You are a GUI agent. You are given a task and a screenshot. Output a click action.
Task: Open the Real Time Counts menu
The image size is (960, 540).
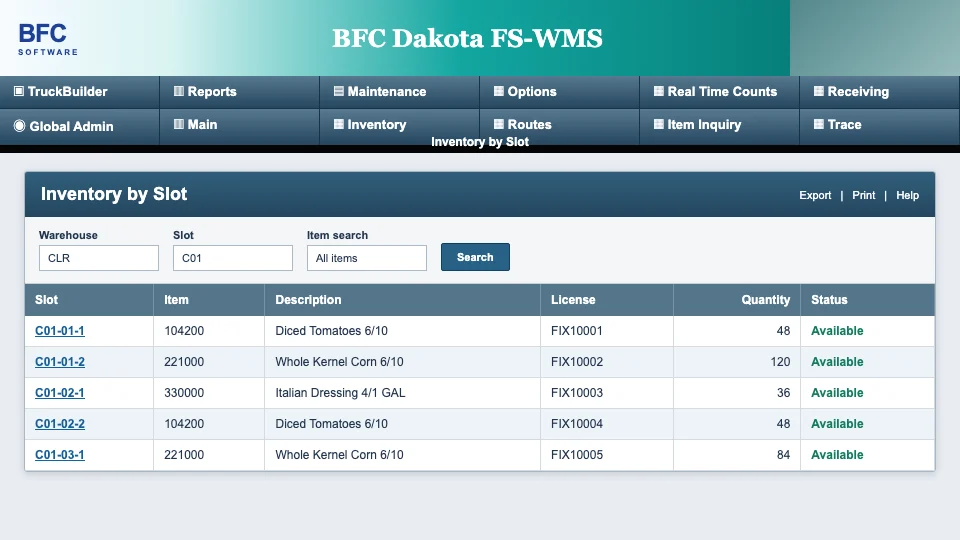(719, 92)
